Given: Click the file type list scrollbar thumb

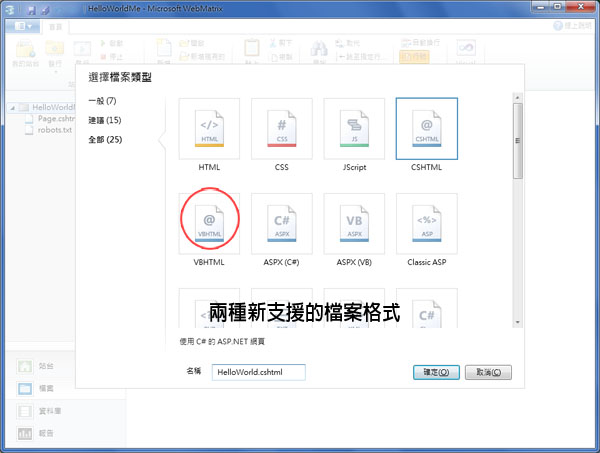Looking at the screenshot, I should [517, 141].
